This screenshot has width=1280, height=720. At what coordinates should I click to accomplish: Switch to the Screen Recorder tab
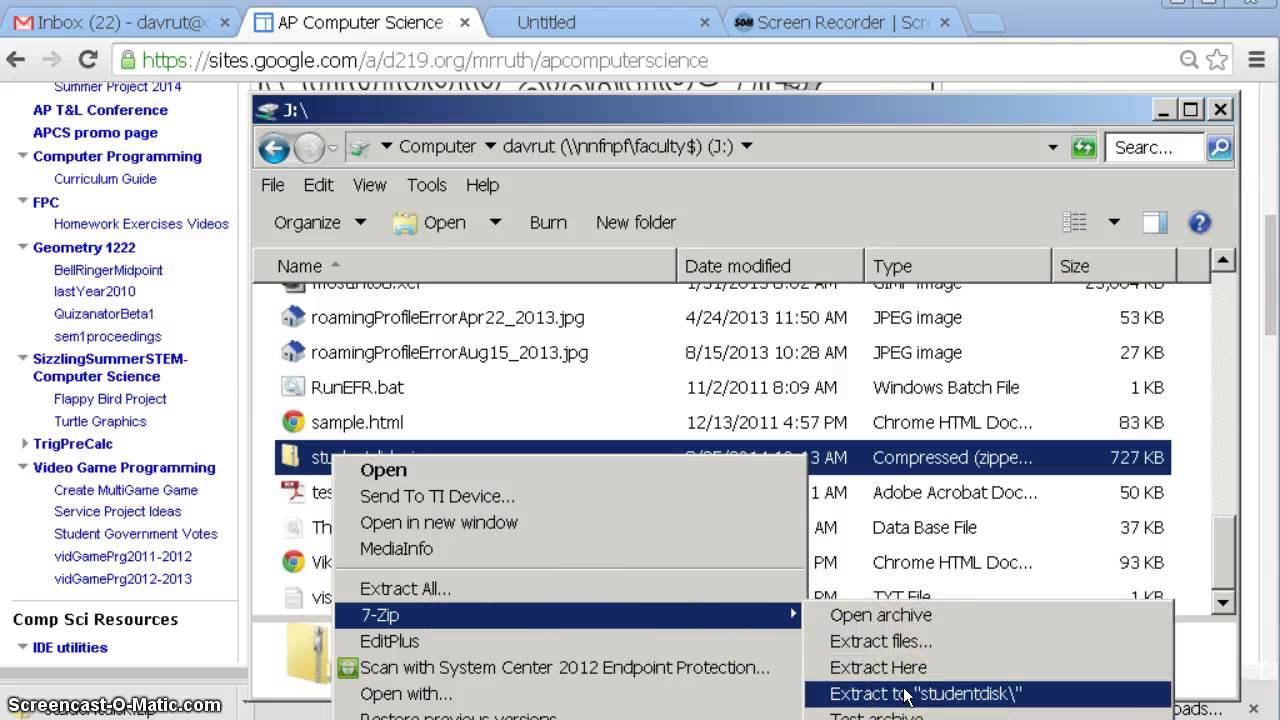point(842,22)
